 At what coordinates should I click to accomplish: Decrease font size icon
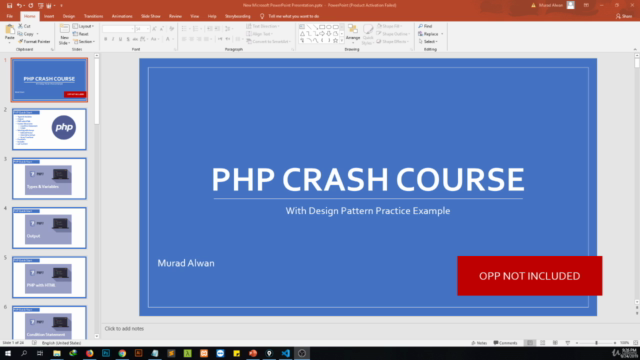click(x=162, y=29)
